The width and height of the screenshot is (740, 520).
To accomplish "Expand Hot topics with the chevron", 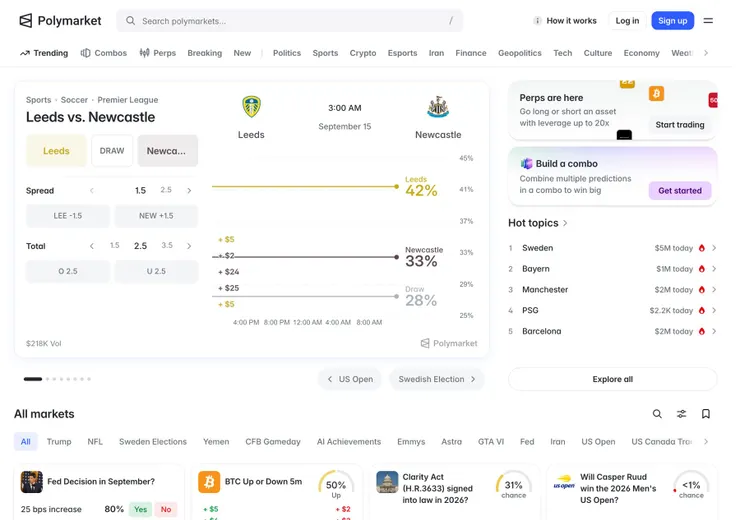I will pyautogui.click(x=565, y=223).
